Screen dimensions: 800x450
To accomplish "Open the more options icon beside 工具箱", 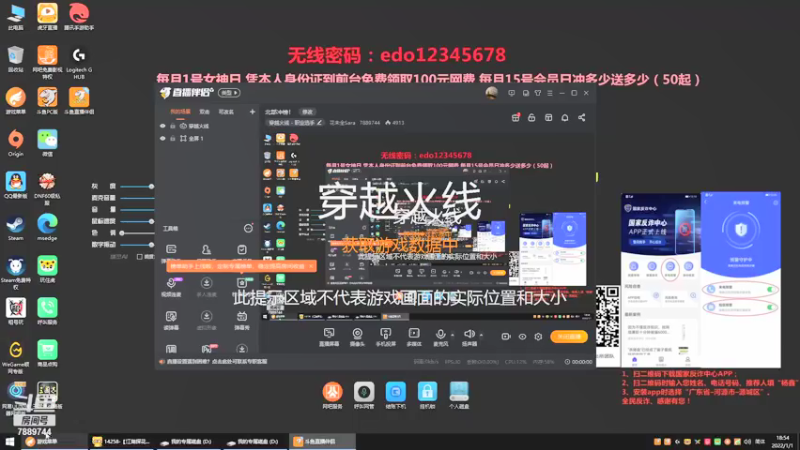I will [x=248, y=229].
